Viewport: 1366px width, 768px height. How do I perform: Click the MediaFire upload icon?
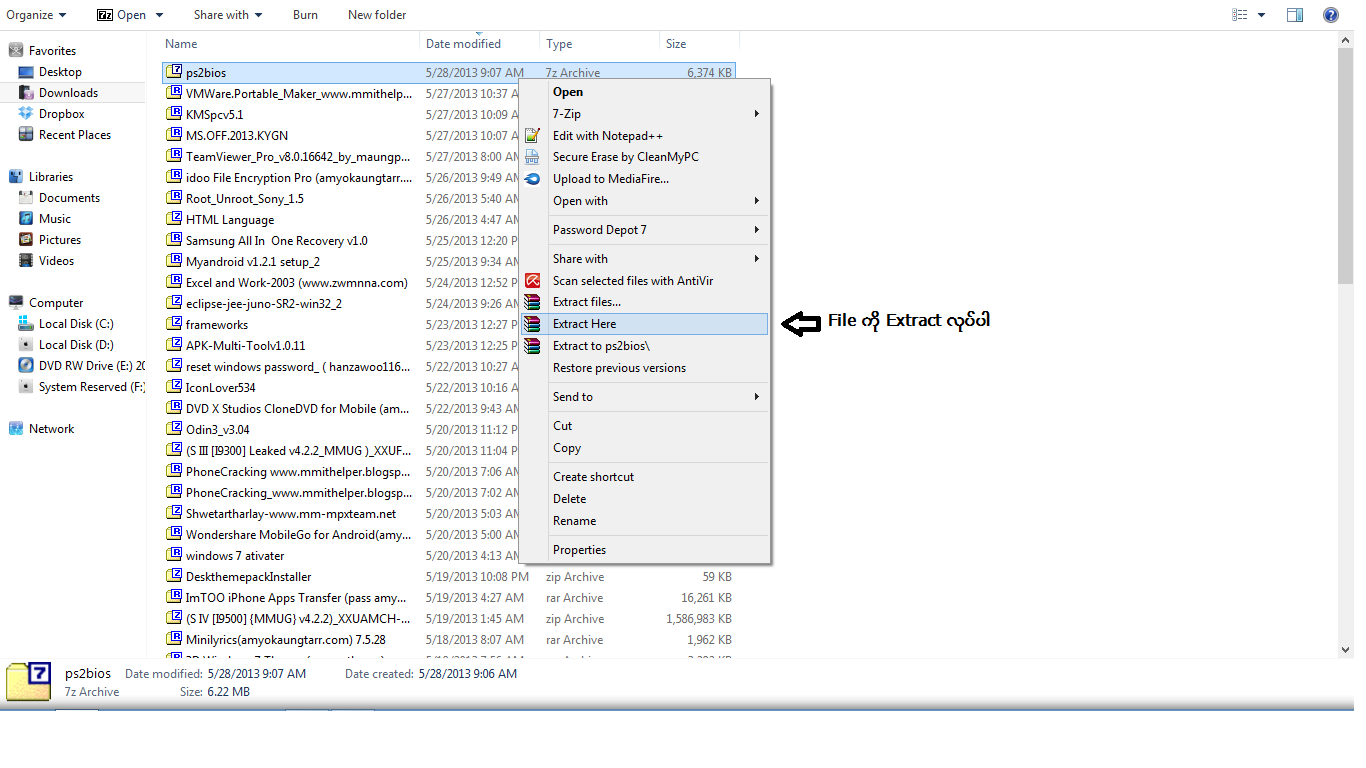coord(533,179)
